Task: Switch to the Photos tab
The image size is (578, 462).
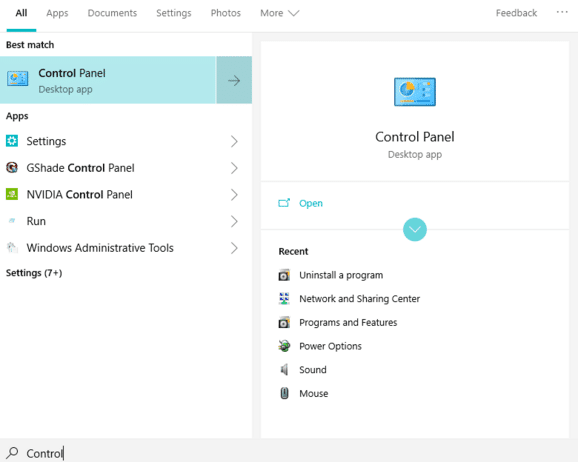Action: pos(226,13)
